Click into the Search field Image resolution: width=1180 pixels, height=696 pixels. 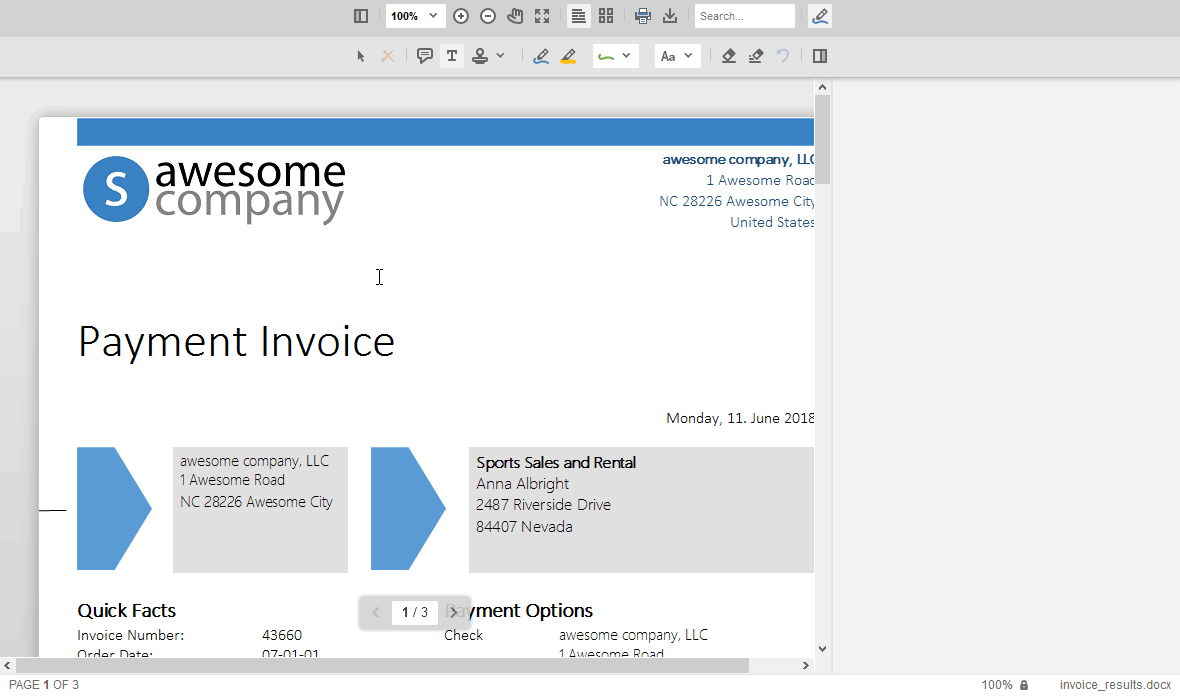coord(744,16)
